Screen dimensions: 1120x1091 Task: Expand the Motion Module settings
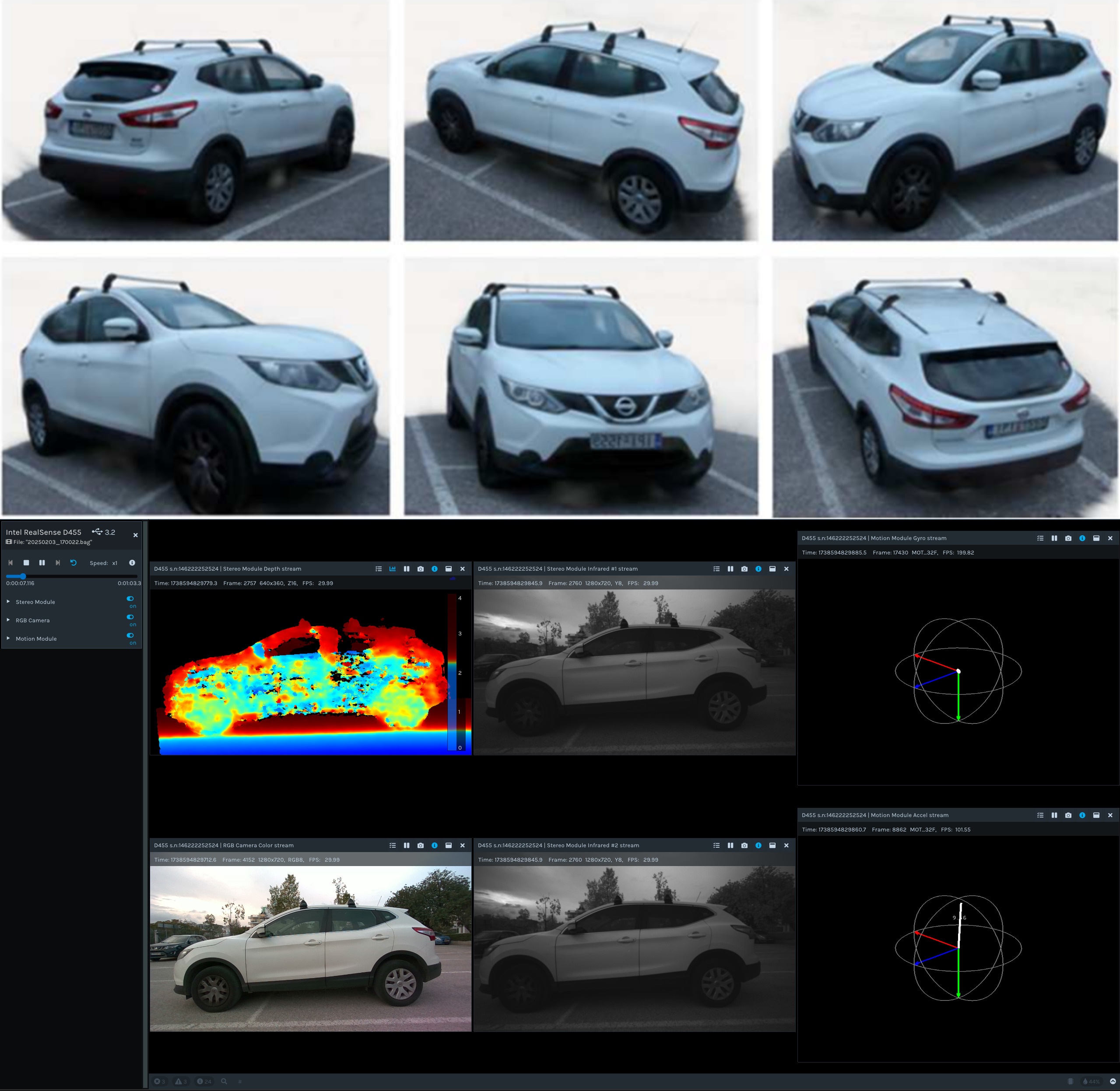point(8,638)
